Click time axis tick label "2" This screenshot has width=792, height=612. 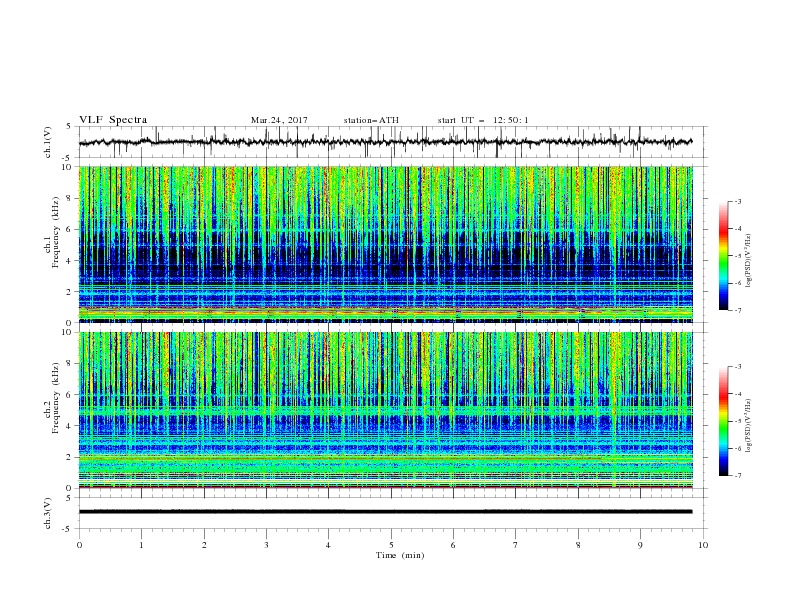point(204,545)
